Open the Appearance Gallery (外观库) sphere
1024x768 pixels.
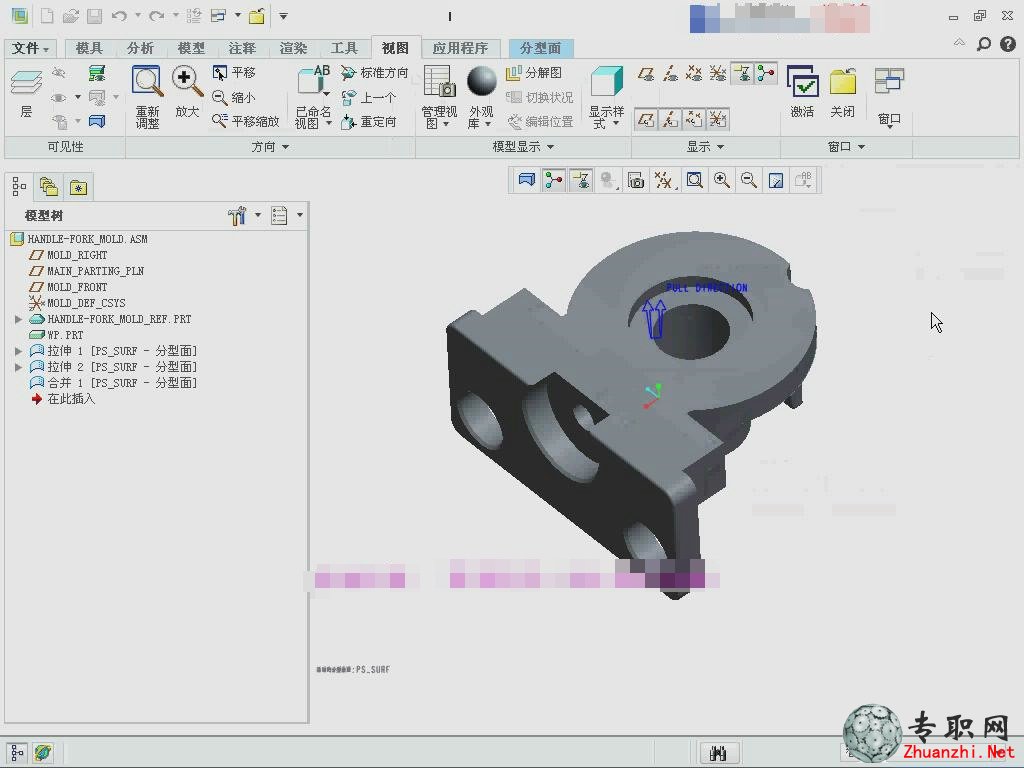(x=482, y=81)
